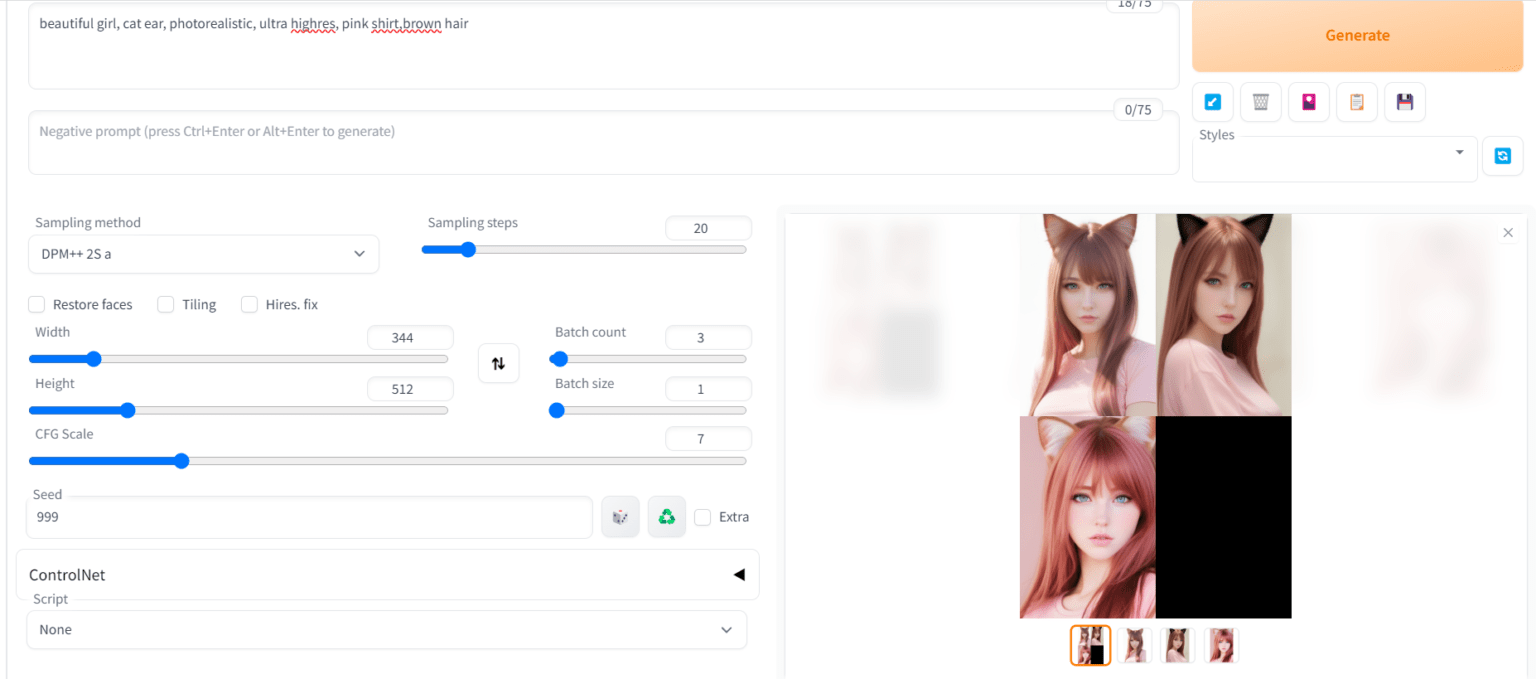Click the blue arrow to read generation parameters

[1212, 101]
